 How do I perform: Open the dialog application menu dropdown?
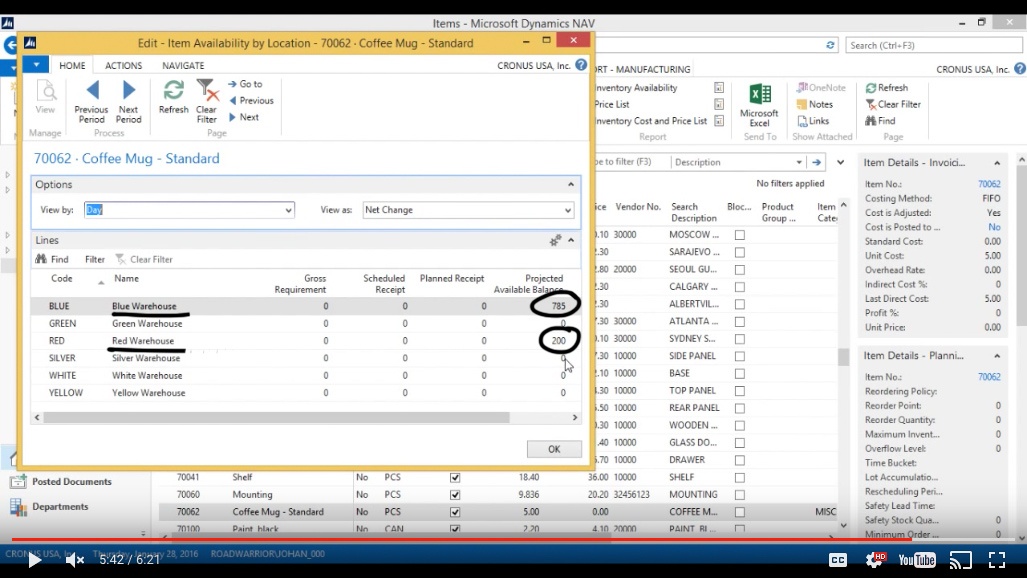(x=36, y=65)
